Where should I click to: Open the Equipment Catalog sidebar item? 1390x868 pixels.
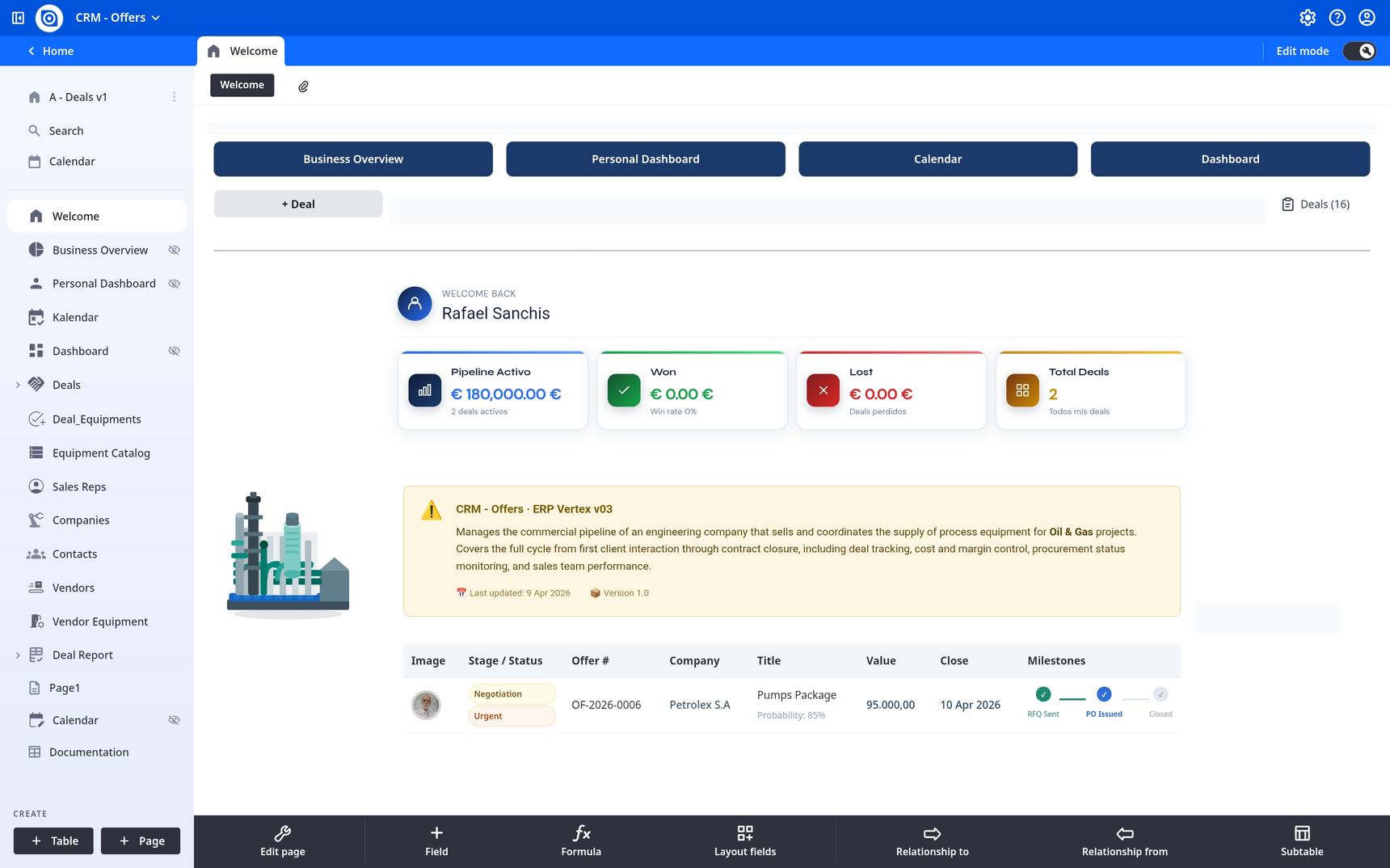pos(101,453)
